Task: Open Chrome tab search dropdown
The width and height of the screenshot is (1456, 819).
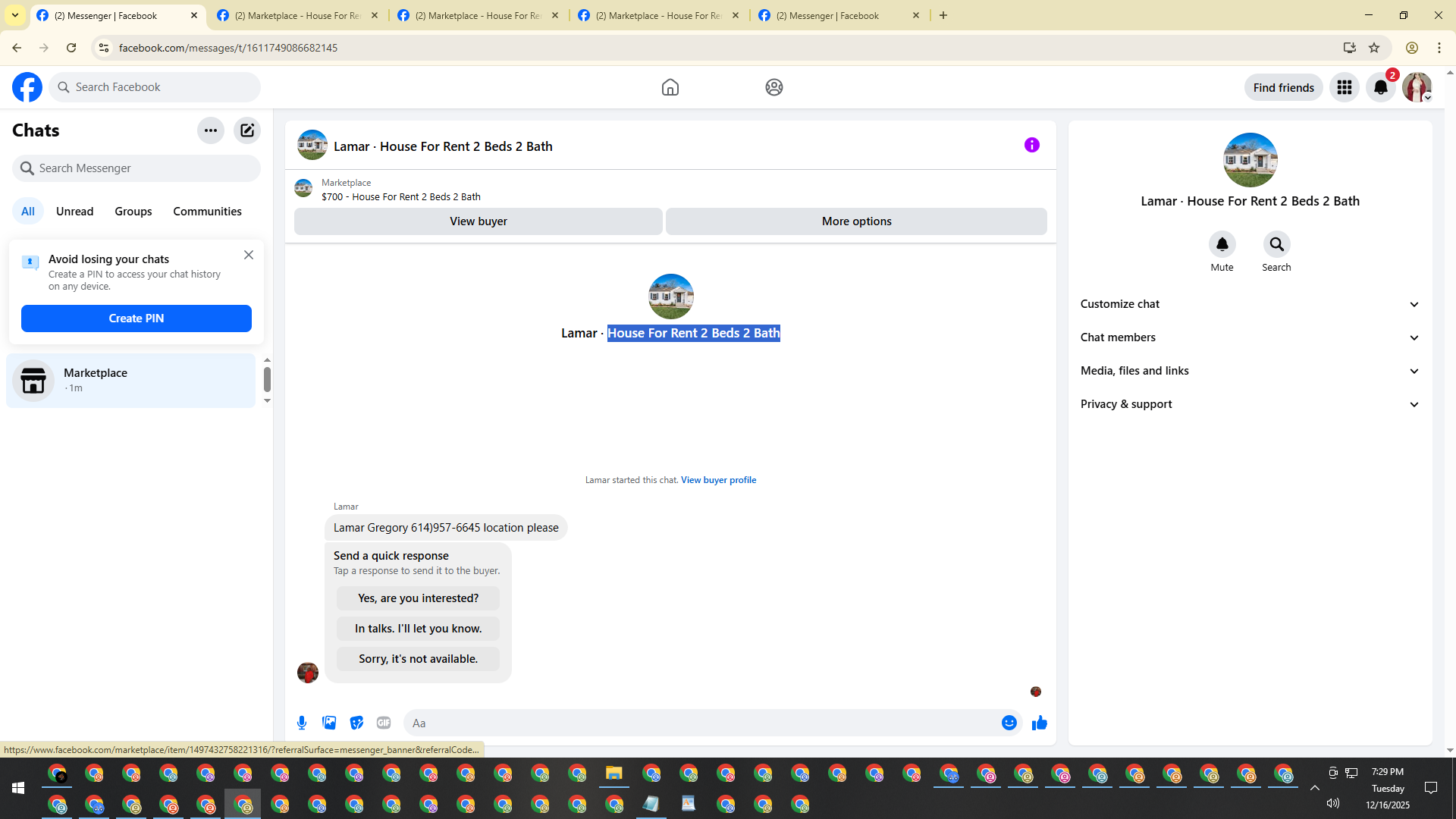Action: [x=15, y=15]
